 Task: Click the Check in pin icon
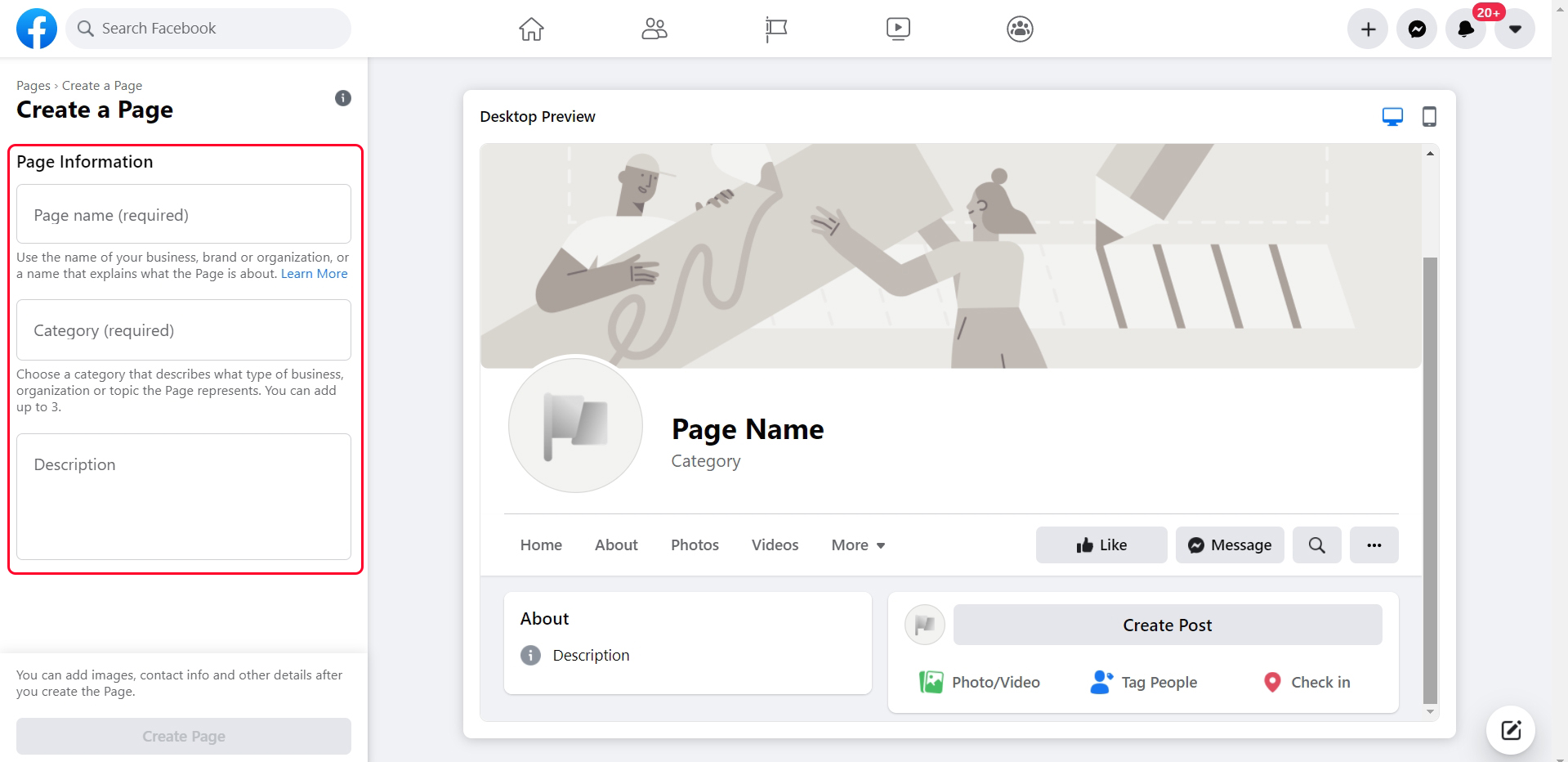click(x=1271, y=681)
